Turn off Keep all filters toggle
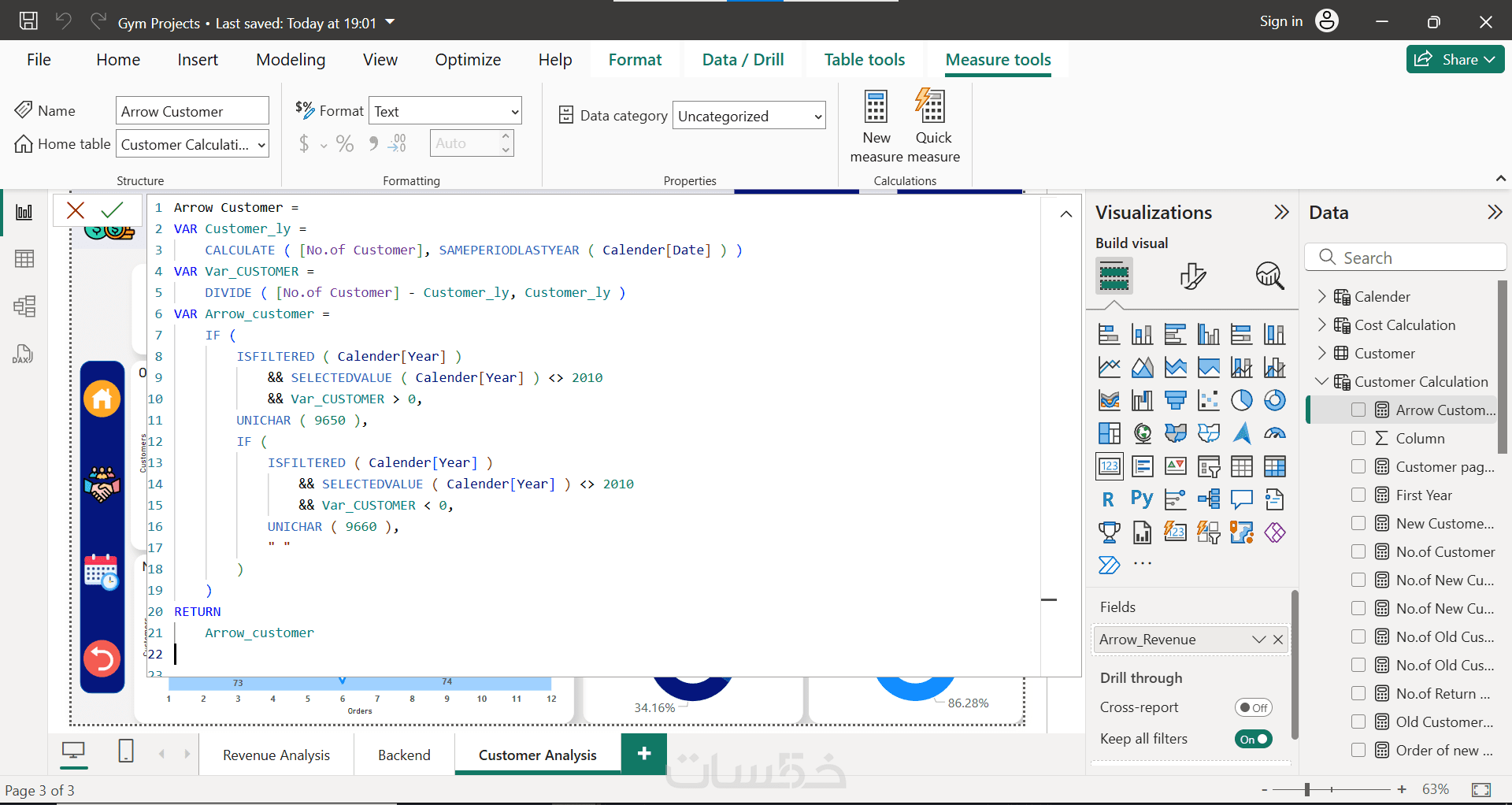Screen dimensions: 1512x805 pos(1253,739)
